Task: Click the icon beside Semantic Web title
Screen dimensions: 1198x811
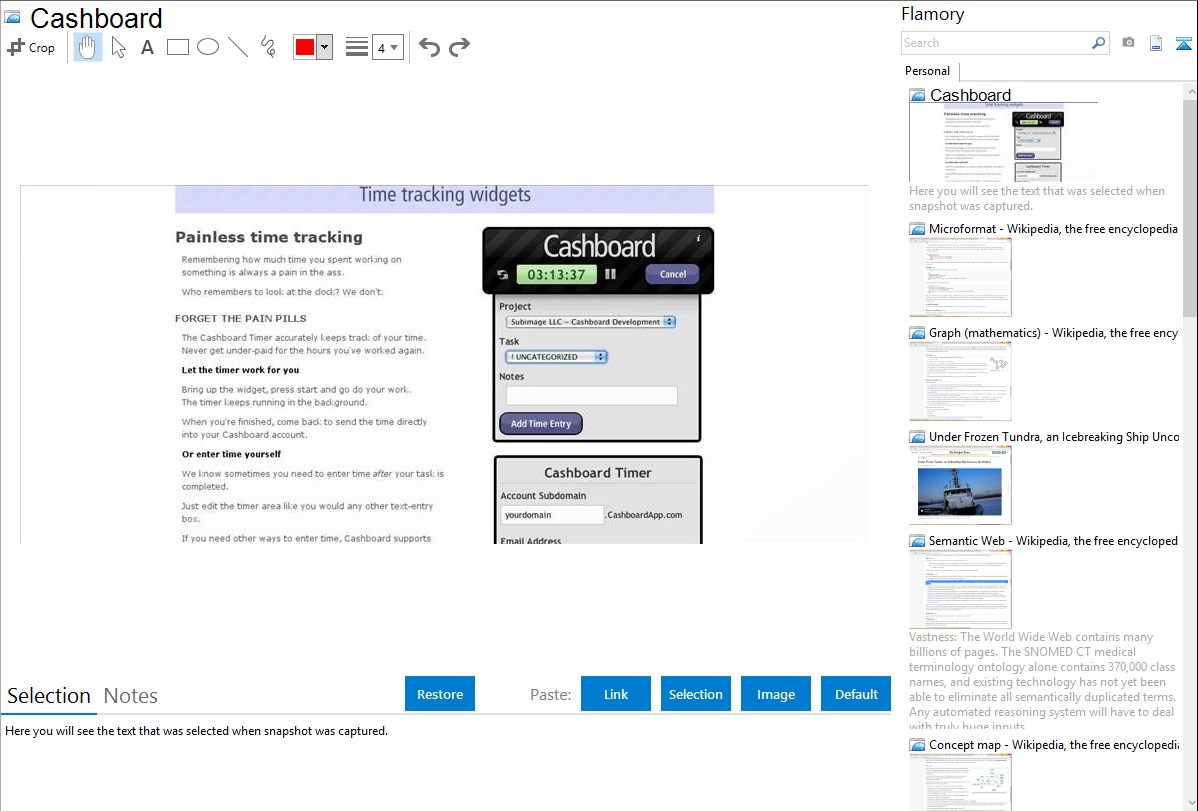Action: point(917,541)
